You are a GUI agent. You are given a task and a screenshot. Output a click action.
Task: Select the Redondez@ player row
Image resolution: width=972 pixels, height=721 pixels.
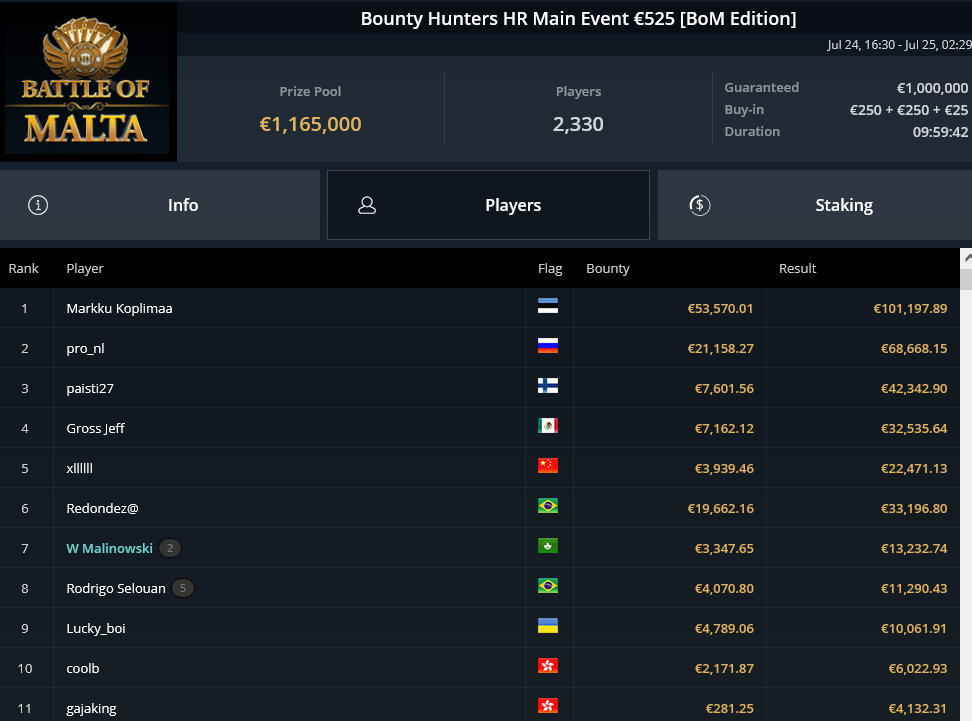pyautogui.click(x=480, y=508)
